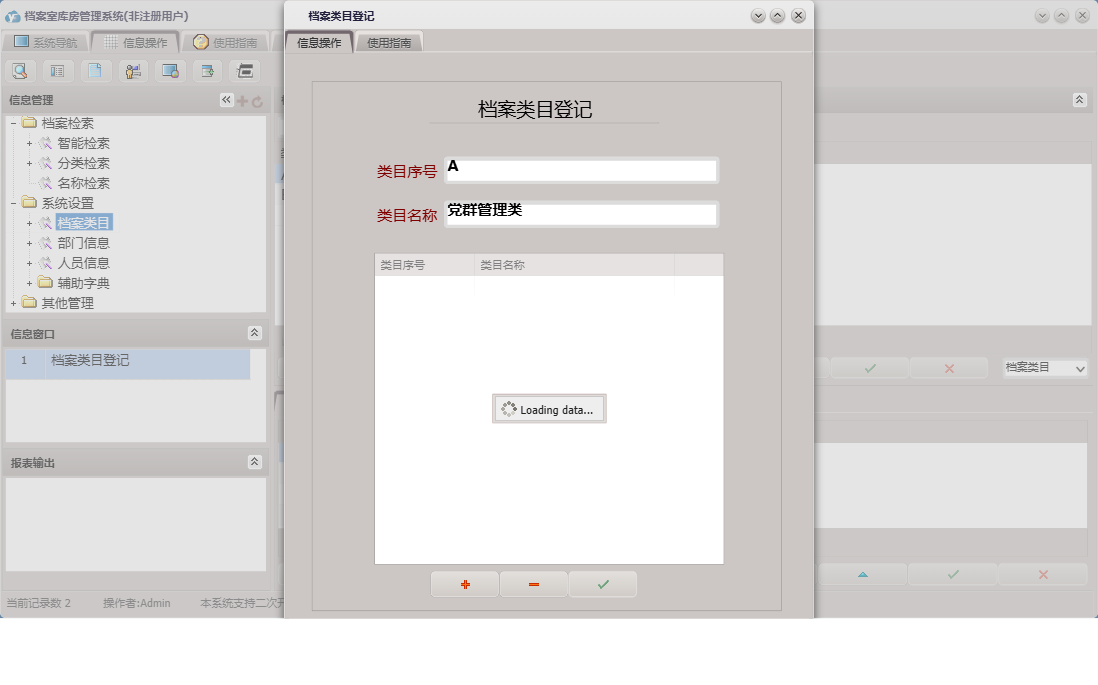The image size is (1098, 685).
Task: Open the list view toolbar icon
Action: 58,71
